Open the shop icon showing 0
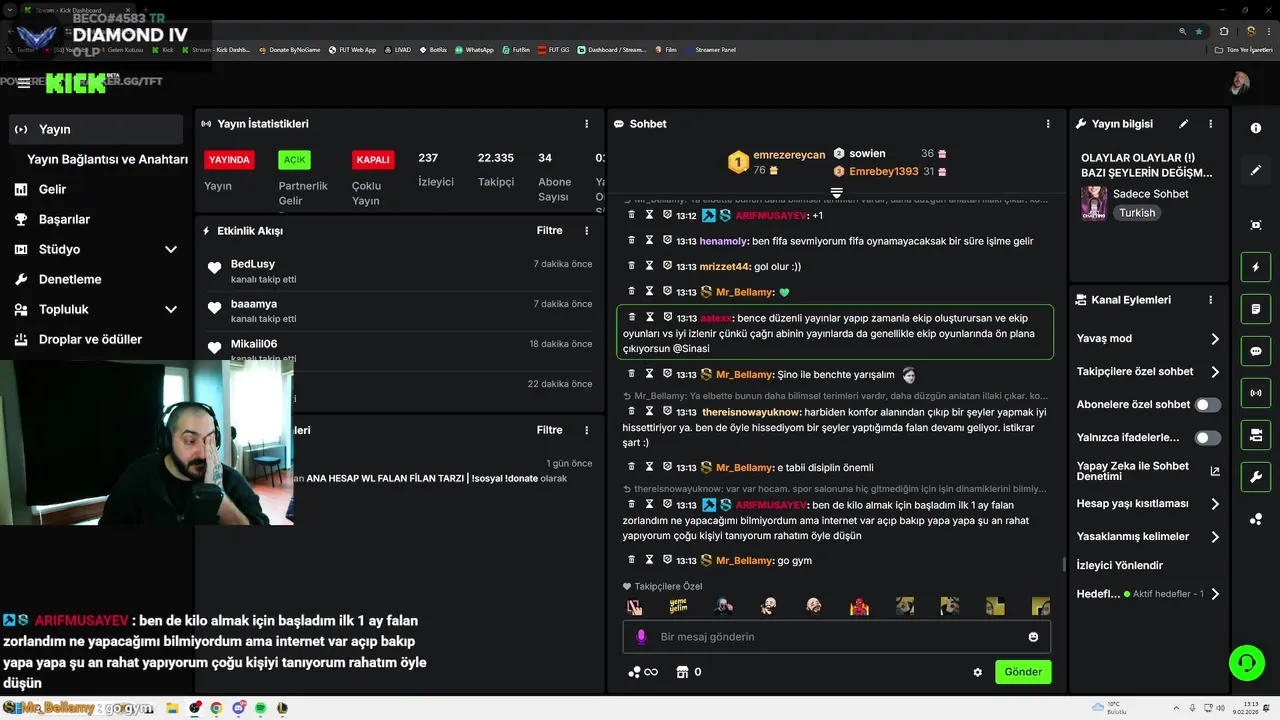This screenshot has height=720, width=1280. click(x=689, y=672)
